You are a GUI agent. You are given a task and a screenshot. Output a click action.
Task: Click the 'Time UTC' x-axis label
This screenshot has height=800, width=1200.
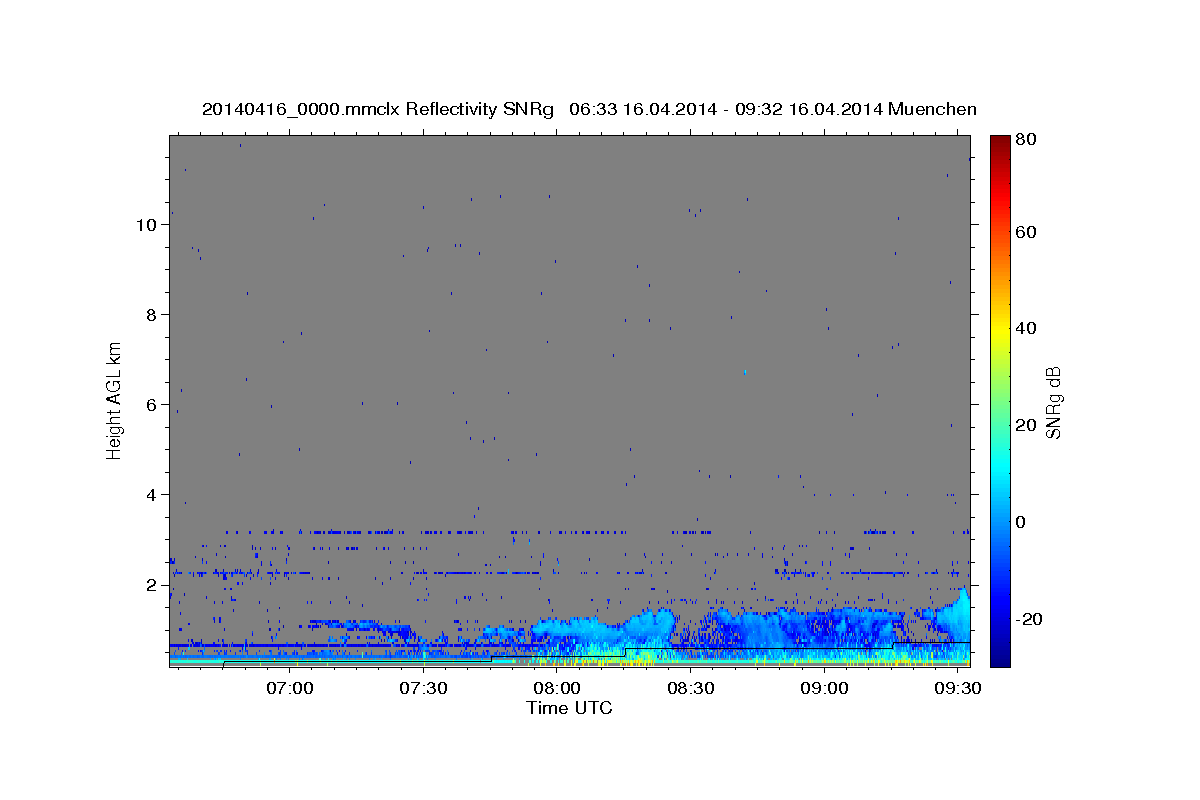tap(569, 708)
